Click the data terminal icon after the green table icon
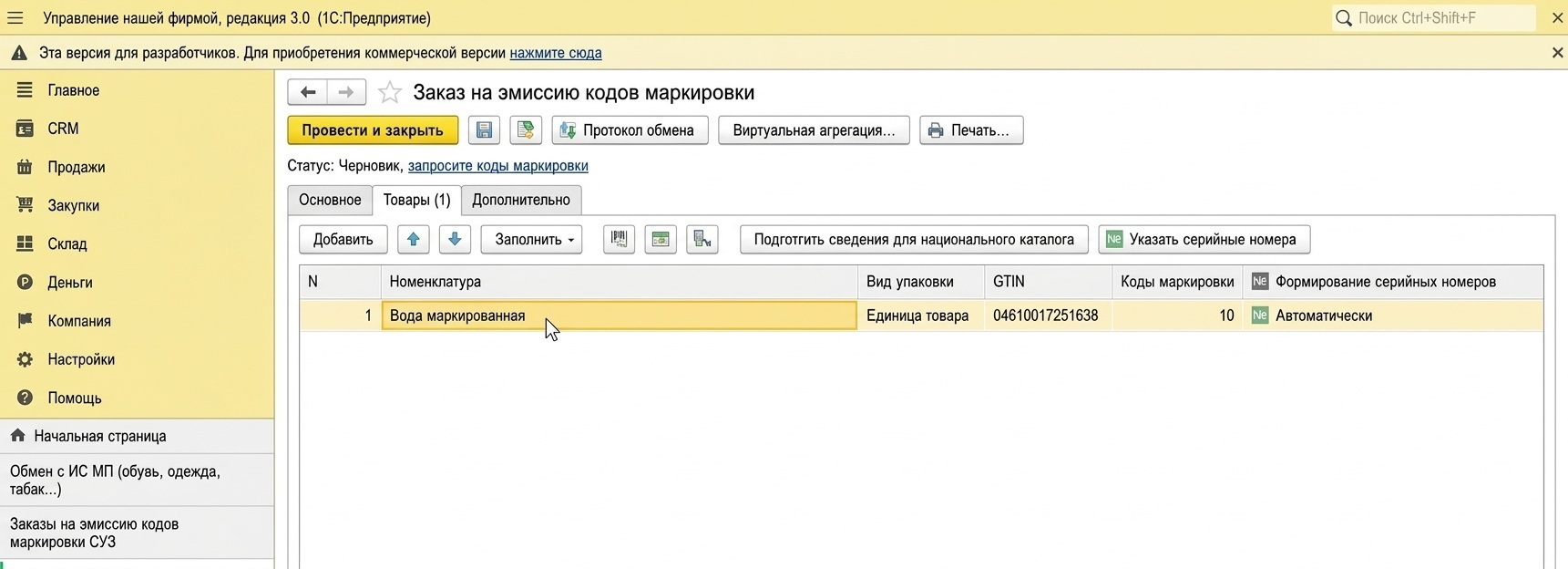Viewport: 1568px width, 569px height. point(702,239)
